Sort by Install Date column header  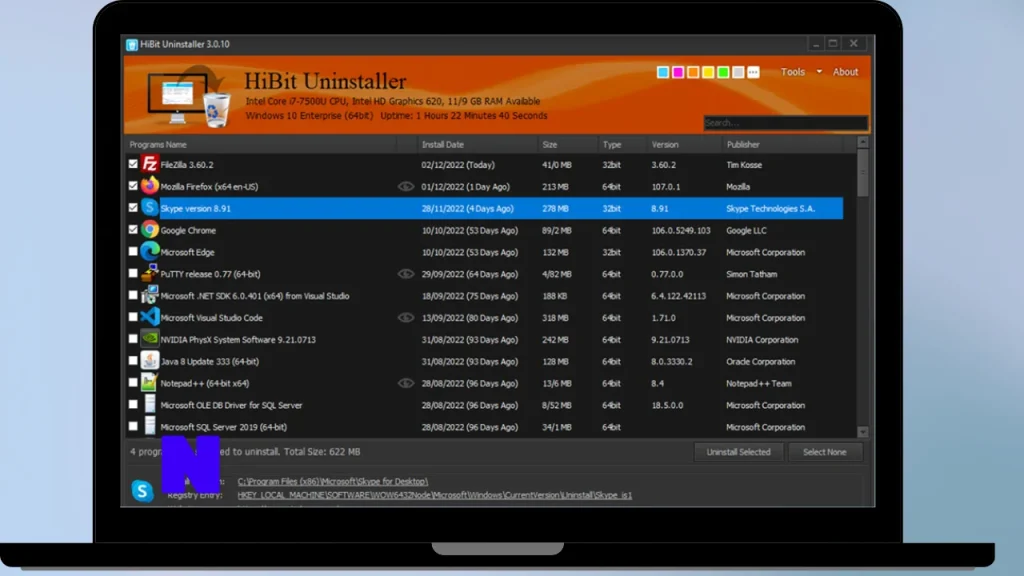tap(443, 144)
